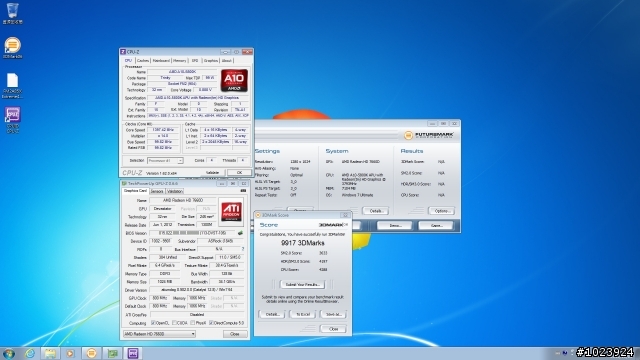Switch to the Caches tab in CPU-Z

[x=143, y=60]
